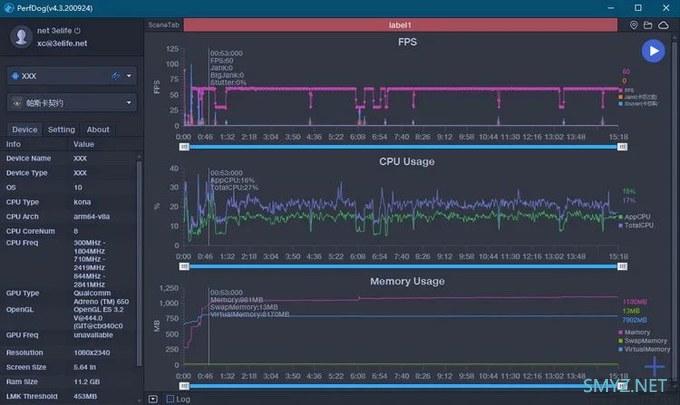Click the right handle of the FPS range slider

coord(622,147)
